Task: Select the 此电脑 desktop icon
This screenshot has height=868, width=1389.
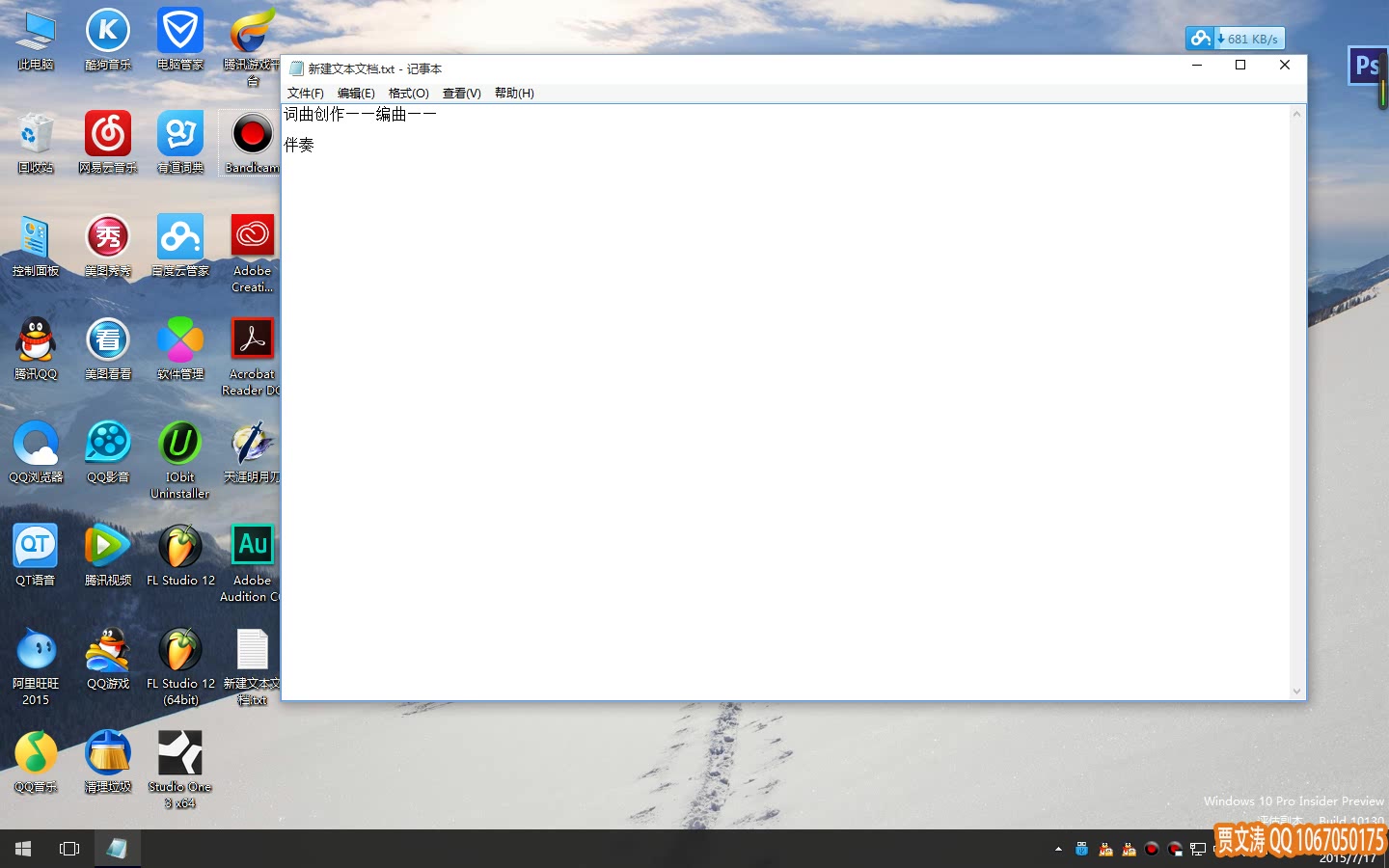Action: pyautogui.click(x=36, y=41)
